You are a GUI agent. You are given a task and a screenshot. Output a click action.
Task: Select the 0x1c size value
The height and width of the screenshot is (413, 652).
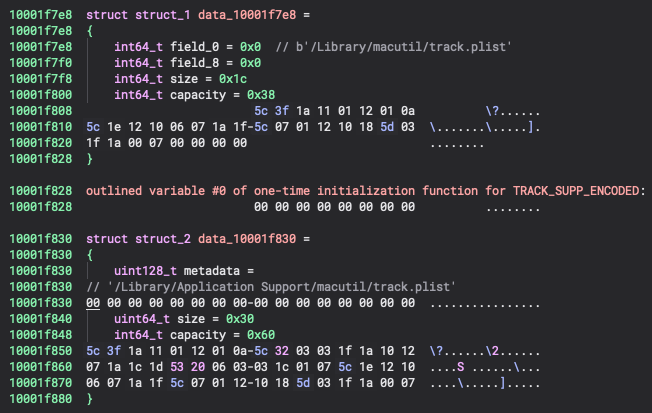[233, 79]
